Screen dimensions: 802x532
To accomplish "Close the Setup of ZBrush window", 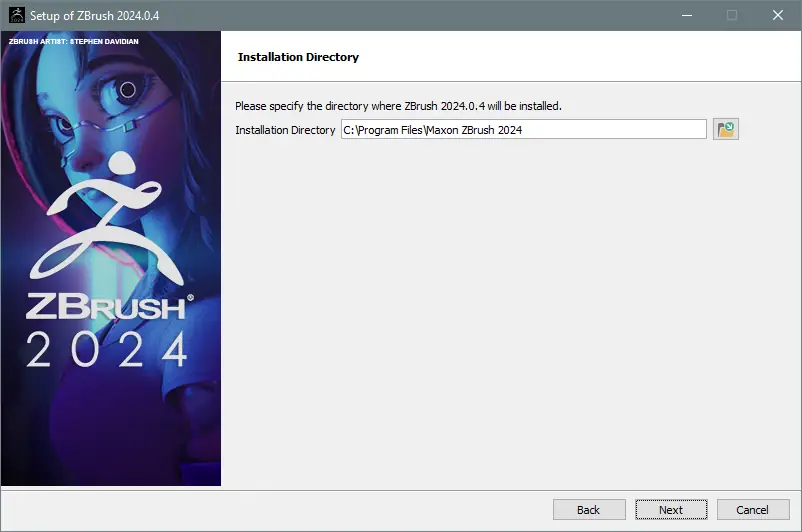I will pyautogui.click(x=777, y=15).
